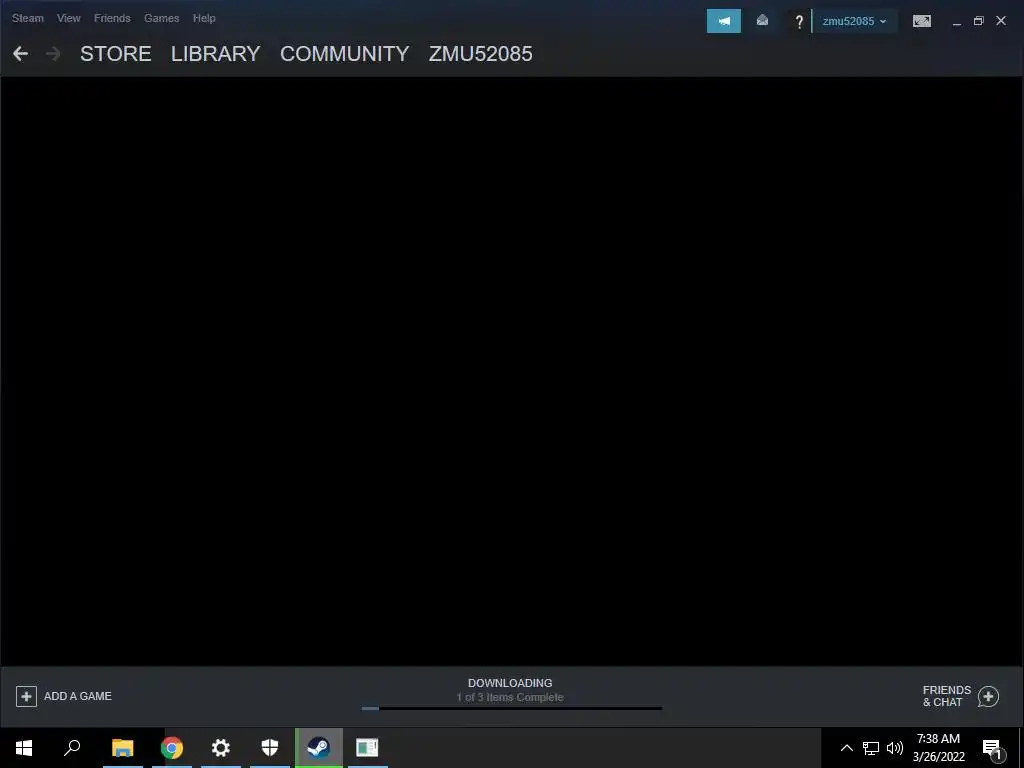Click '1 of 3 Items Complete' text
This screenshot has height=768, width=1024.
click(510, 697)
